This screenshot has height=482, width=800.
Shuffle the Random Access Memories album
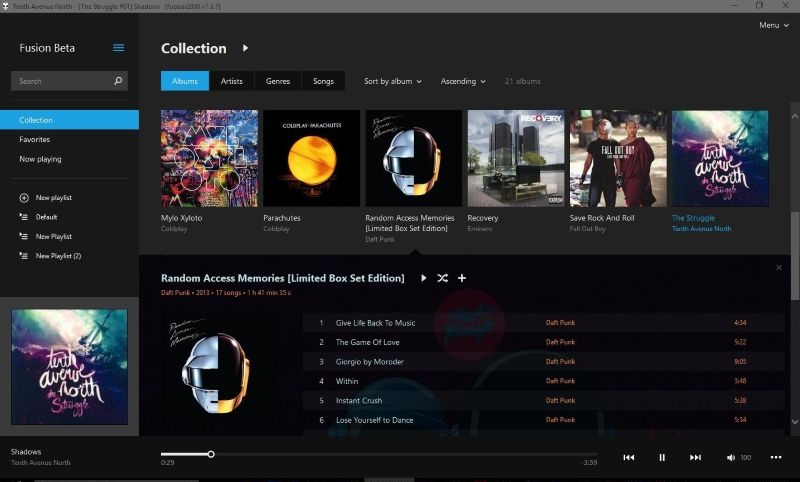click(442, 278)
